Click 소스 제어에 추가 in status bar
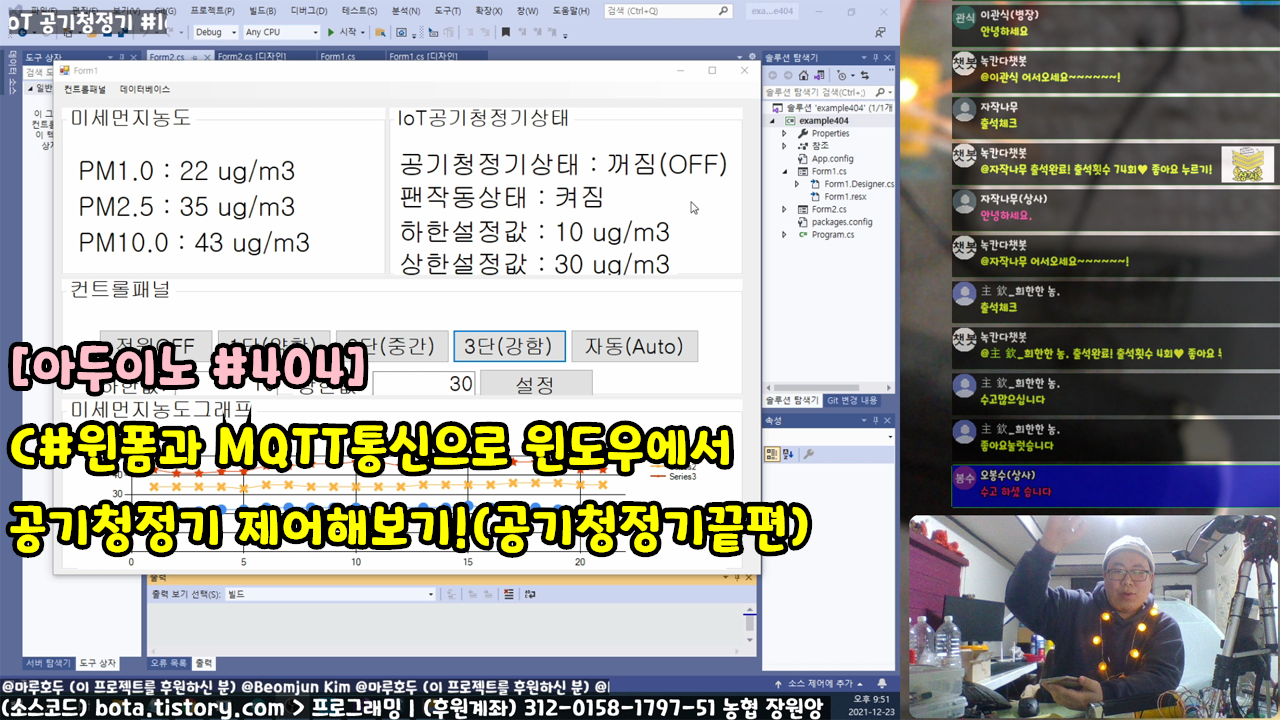 pyautogui.click(x=820, y=684)
